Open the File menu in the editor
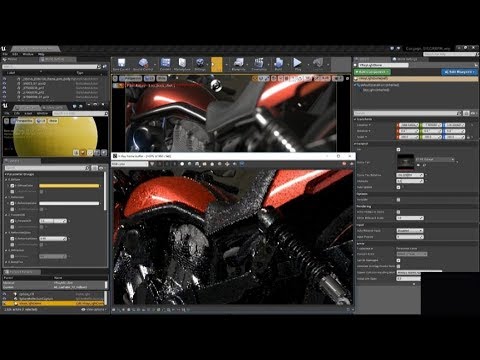Viewport: 480px width, 360px height. 5,54
